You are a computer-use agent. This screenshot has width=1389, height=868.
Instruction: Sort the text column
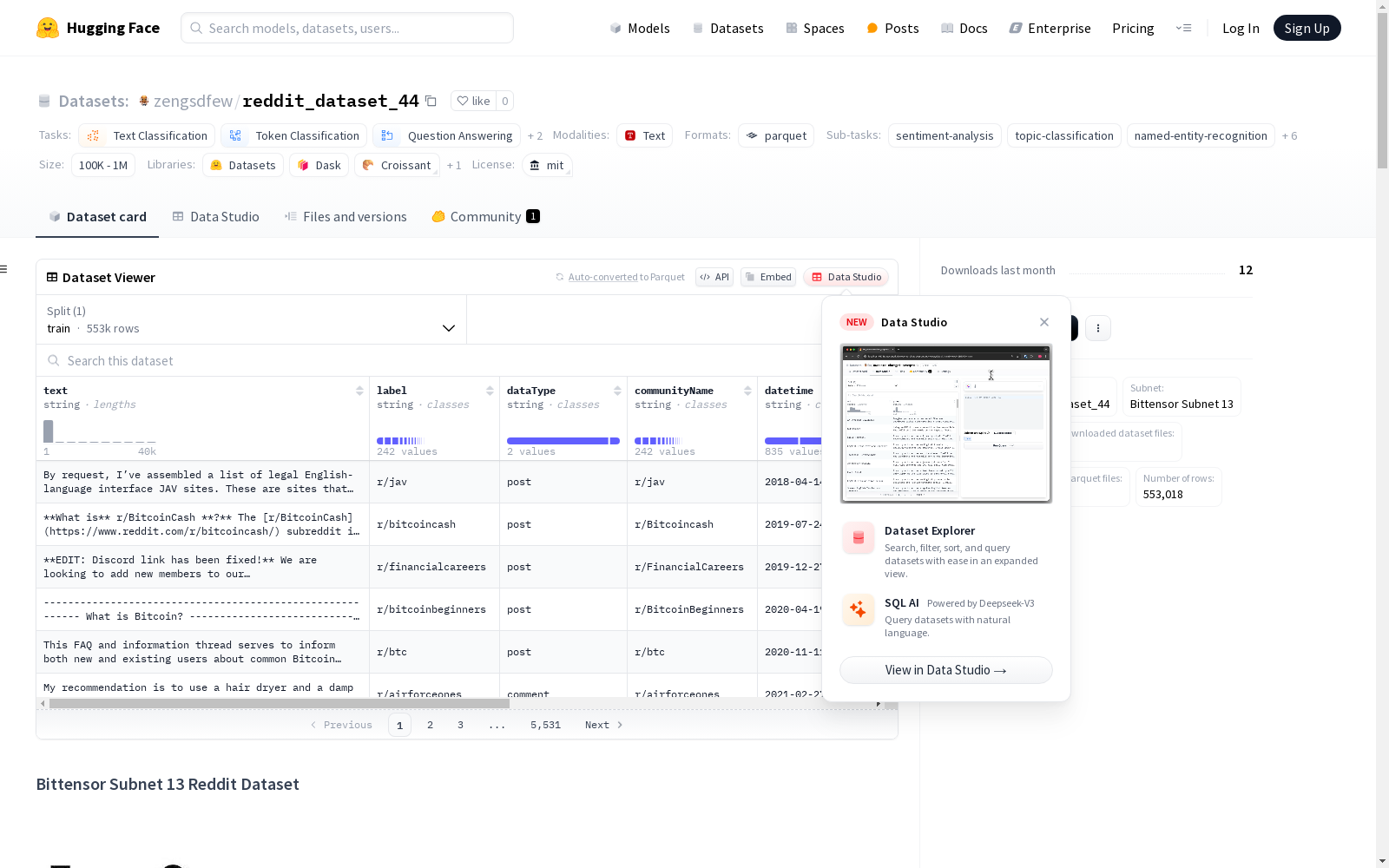point(359,391)
